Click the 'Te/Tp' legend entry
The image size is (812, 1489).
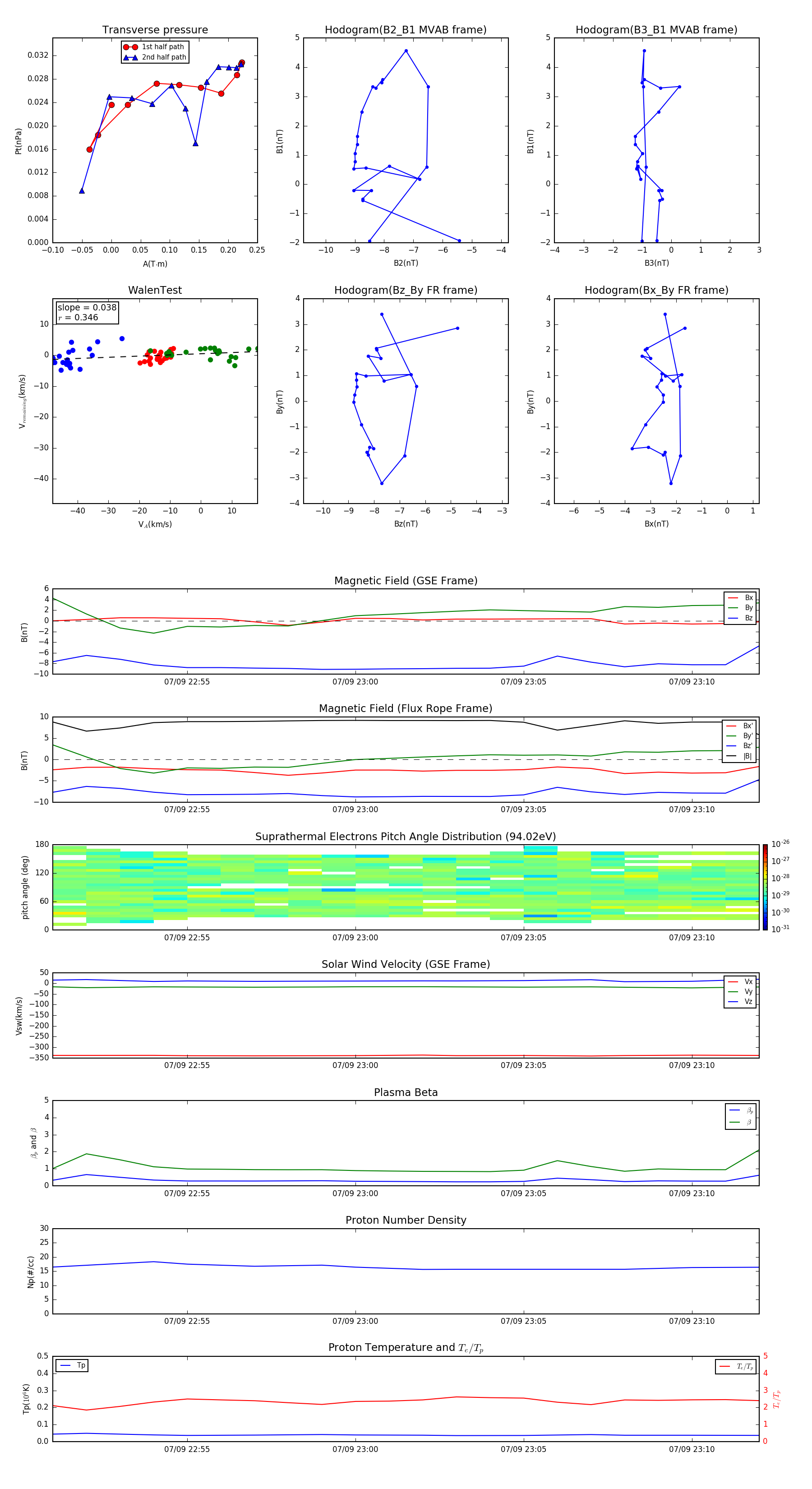(x=736, y=1366)
